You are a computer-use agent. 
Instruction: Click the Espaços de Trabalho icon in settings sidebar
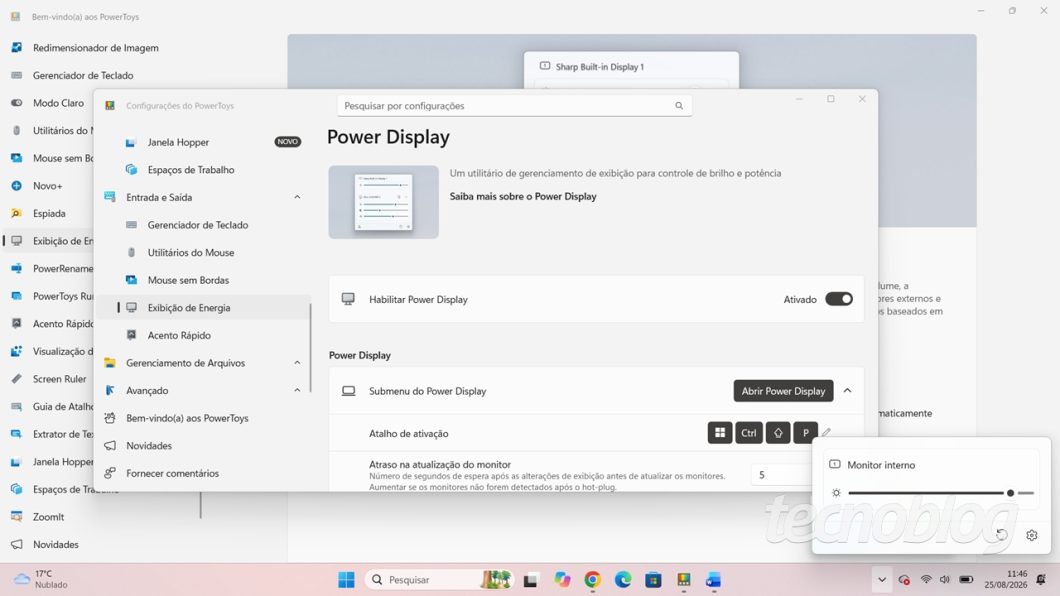pos(131,170)
